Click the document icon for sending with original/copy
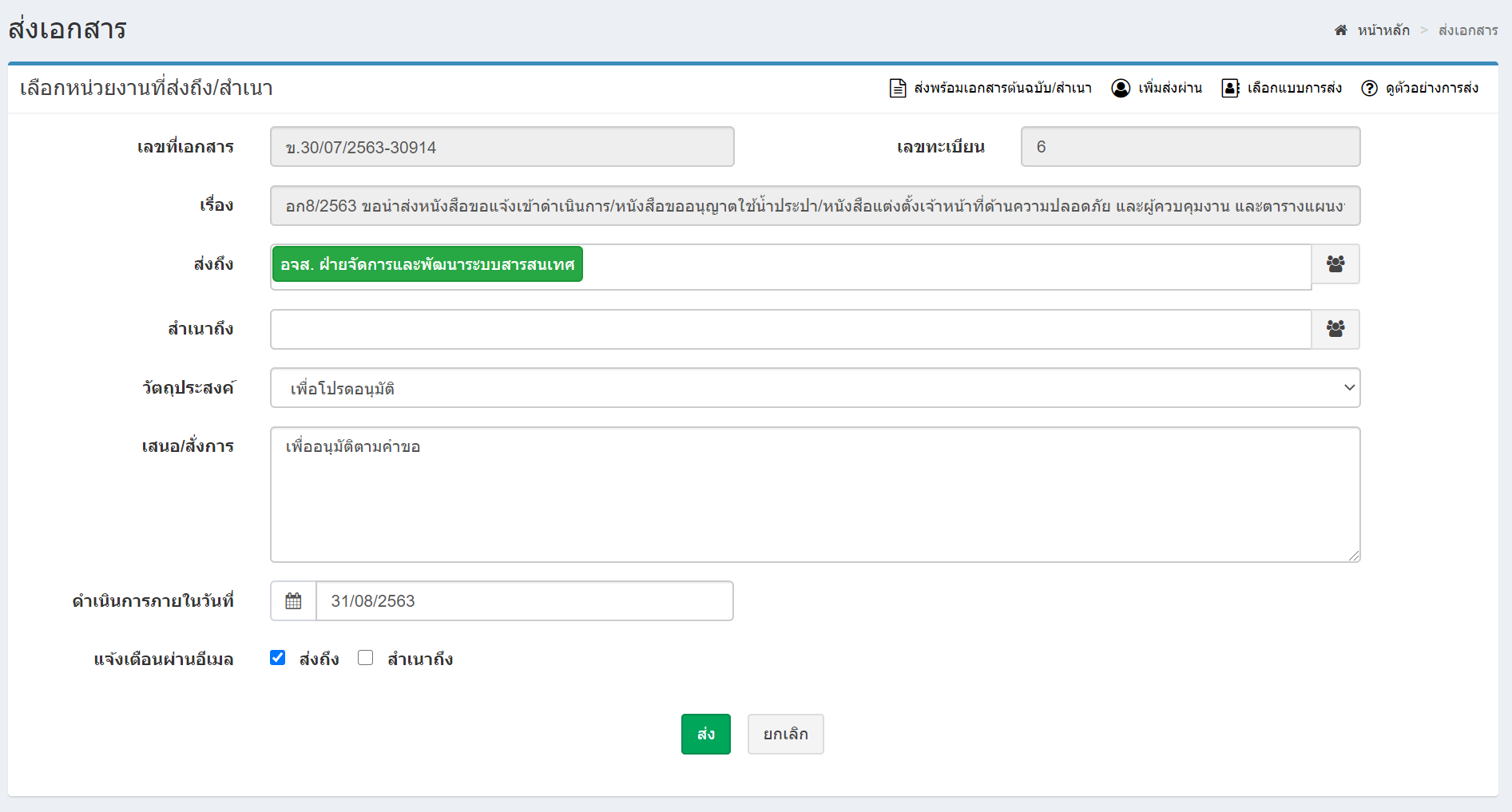 897,88
